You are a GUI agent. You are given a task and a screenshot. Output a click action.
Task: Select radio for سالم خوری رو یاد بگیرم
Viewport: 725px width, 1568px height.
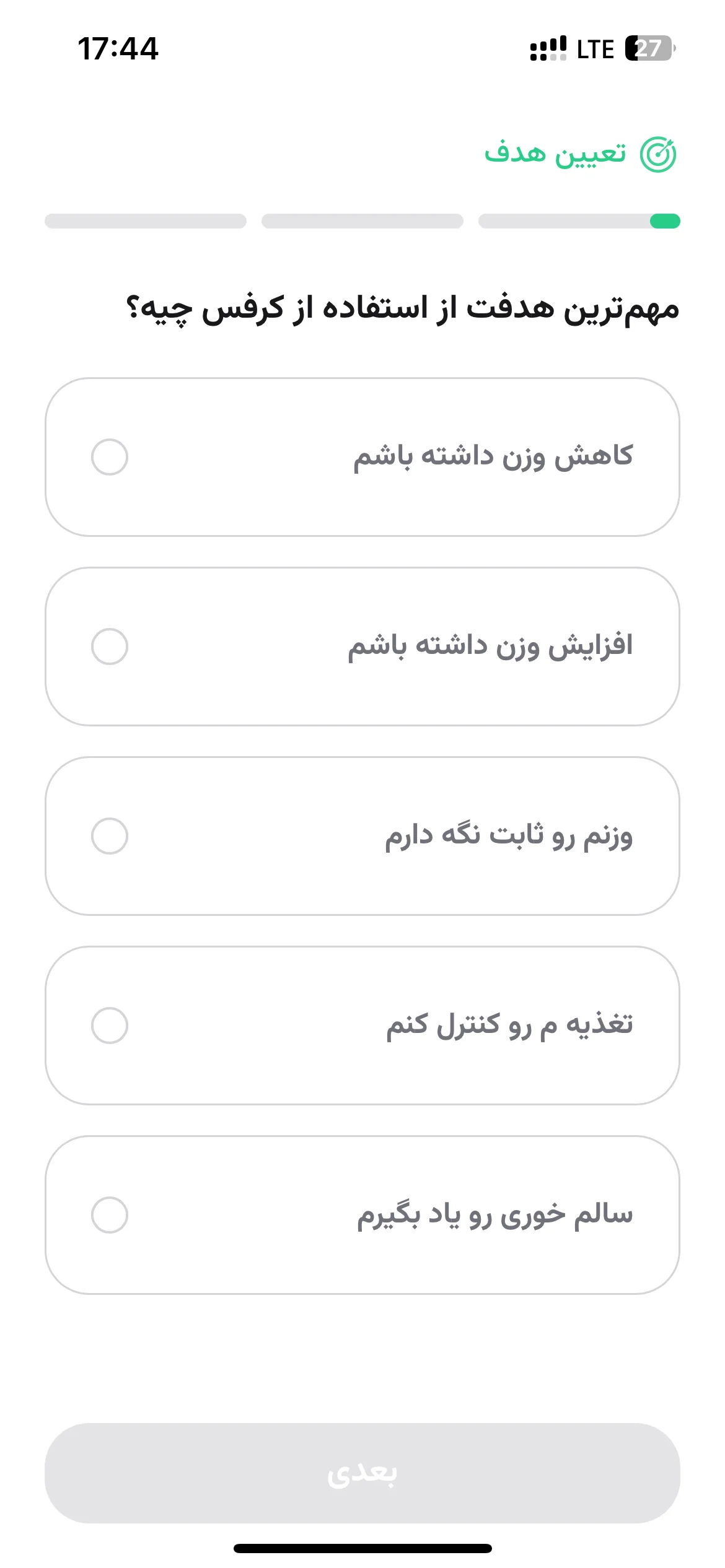(110, 1215)
